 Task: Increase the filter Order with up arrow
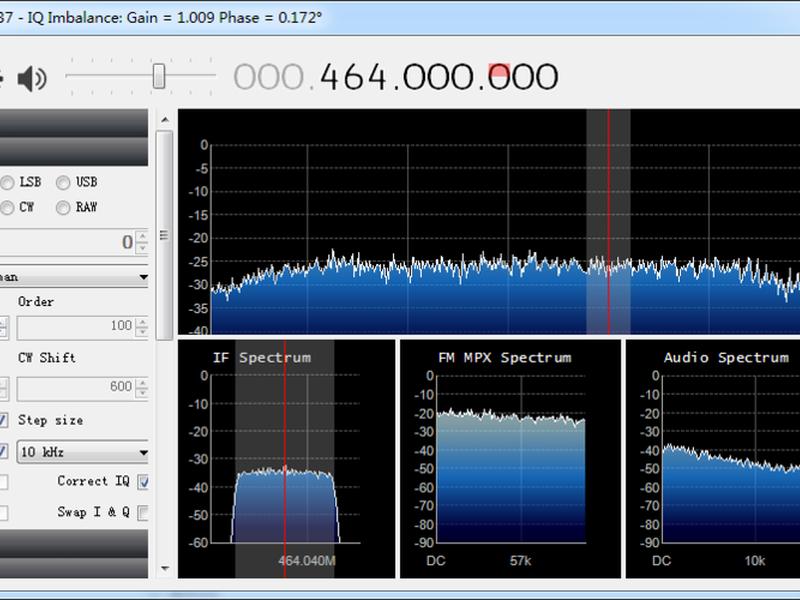(142, 321)
